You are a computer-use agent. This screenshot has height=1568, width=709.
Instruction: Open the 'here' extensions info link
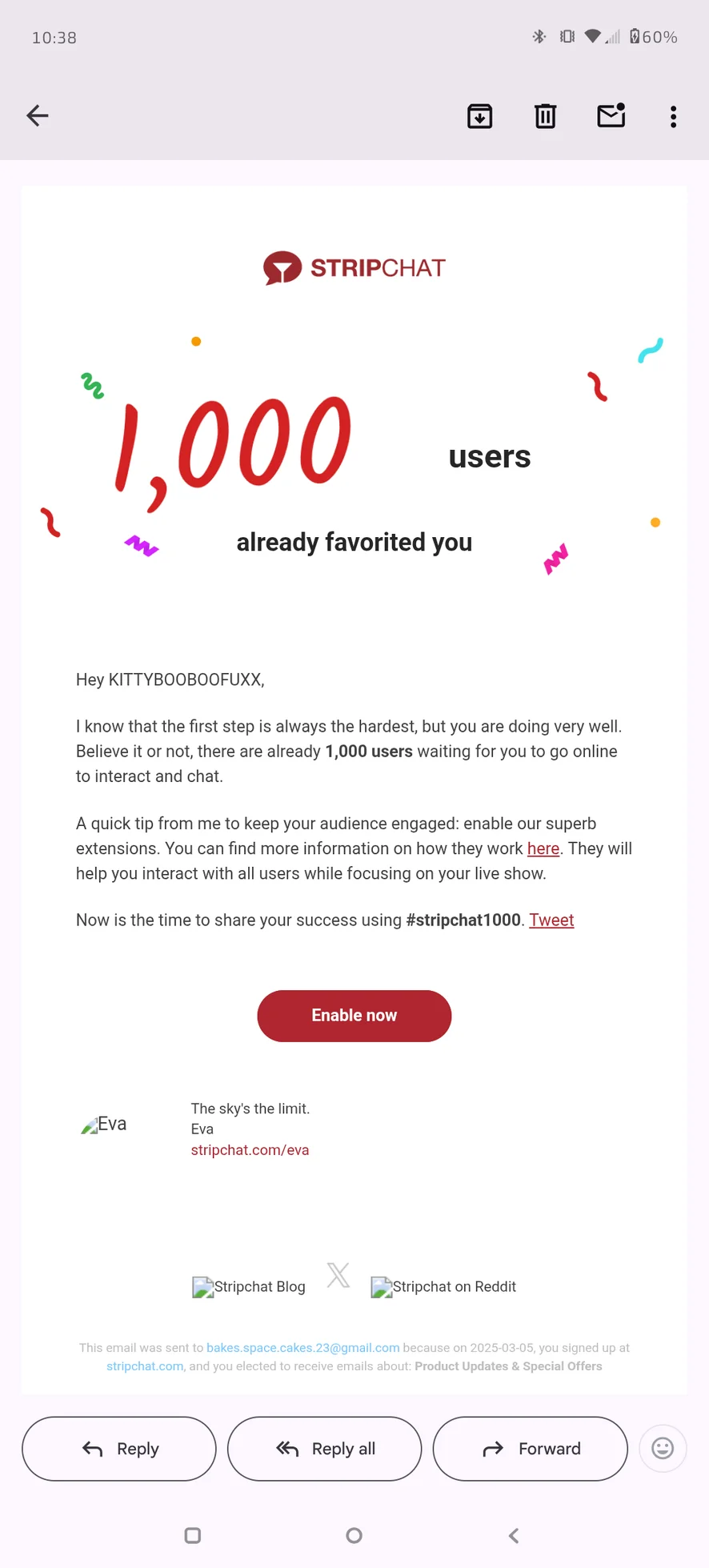tap(543, 848)
